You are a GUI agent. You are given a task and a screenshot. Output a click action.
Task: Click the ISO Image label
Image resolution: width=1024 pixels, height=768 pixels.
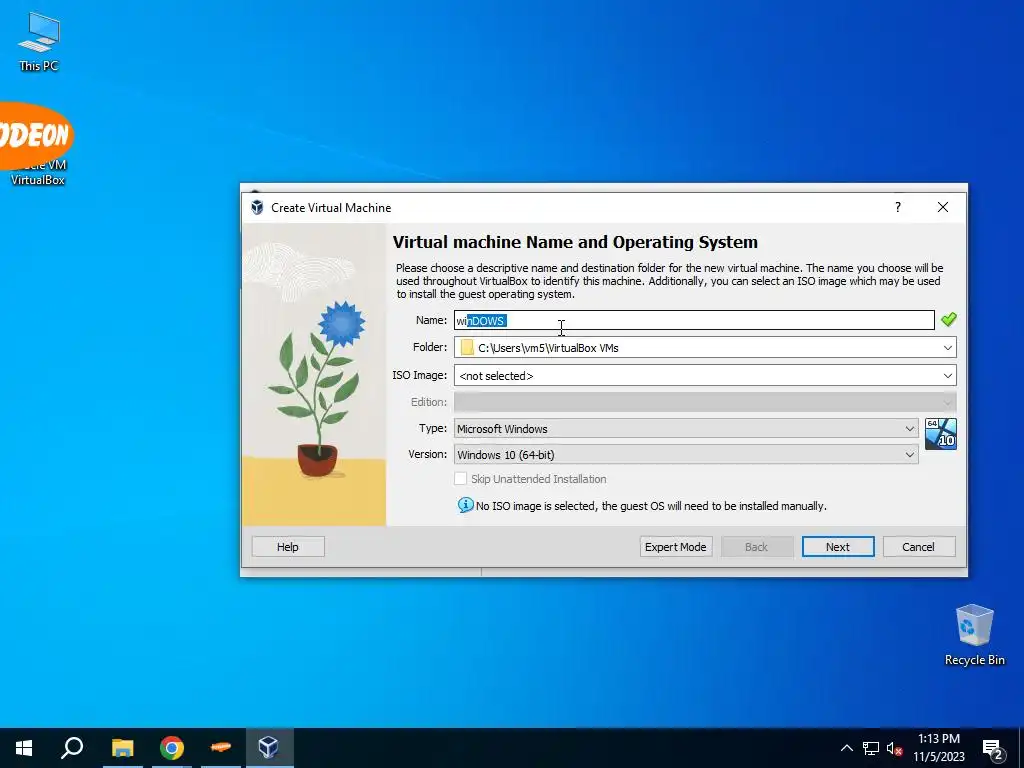(419, 375)
